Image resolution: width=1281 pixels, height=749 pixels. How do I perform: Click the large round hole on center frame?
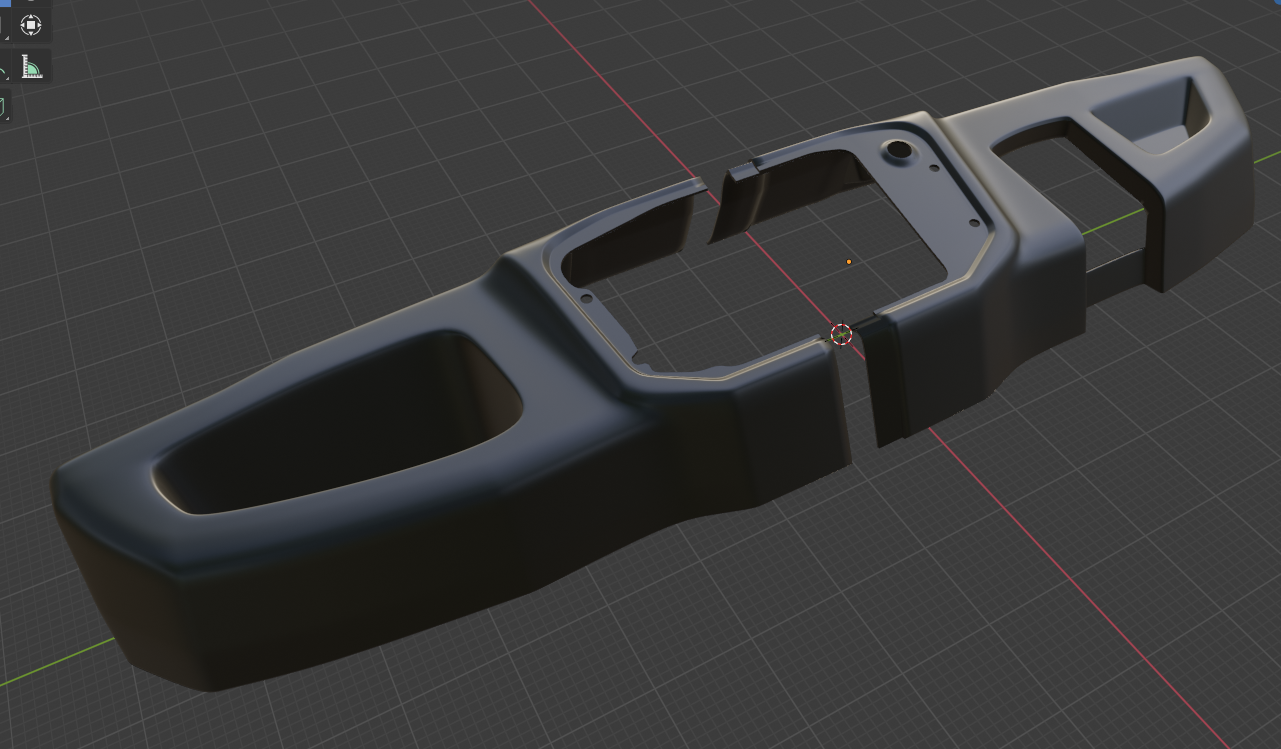tap(896, 151)
